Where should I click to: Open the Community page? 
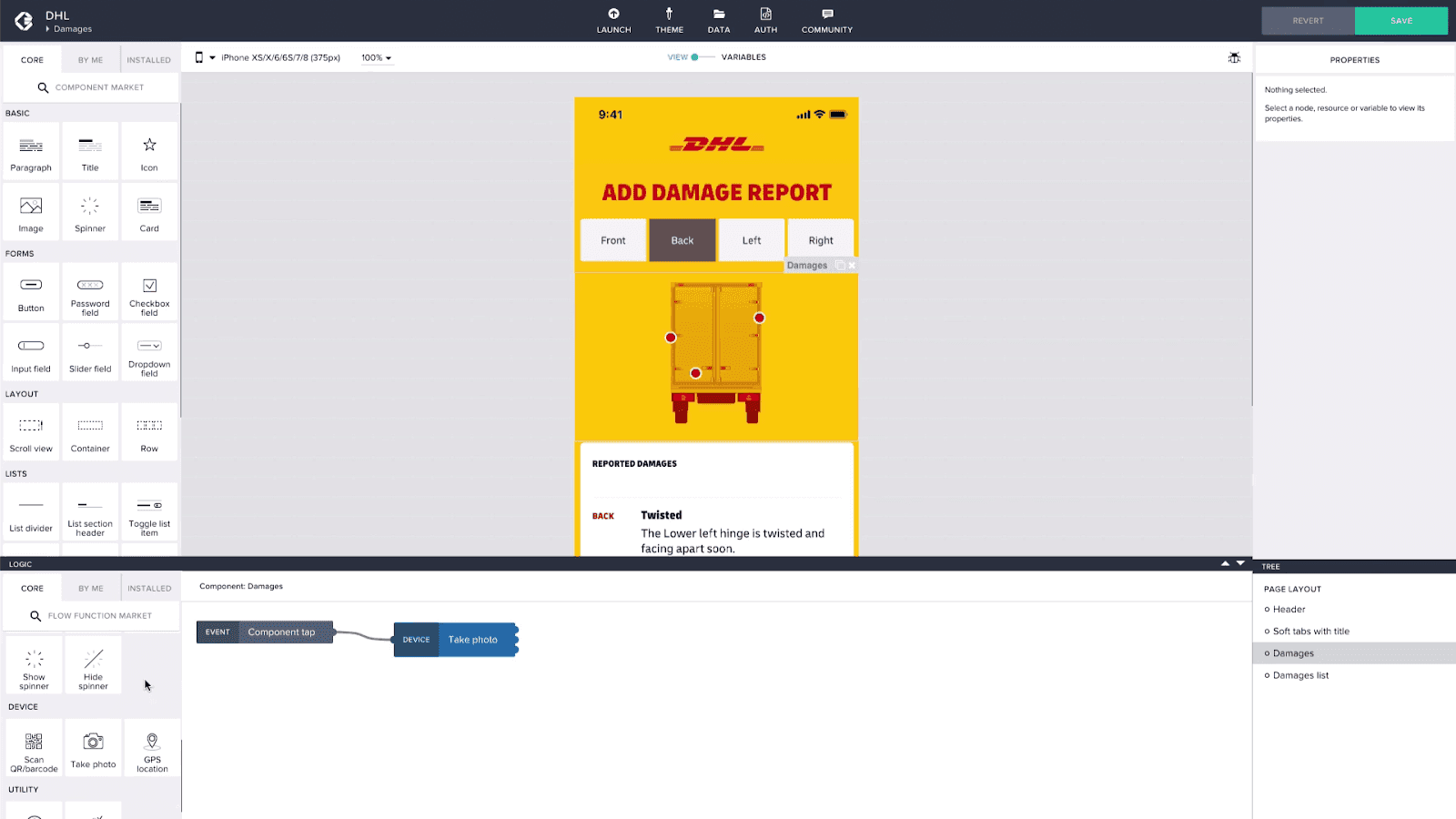pyautogui.click(x=827, y=21)
